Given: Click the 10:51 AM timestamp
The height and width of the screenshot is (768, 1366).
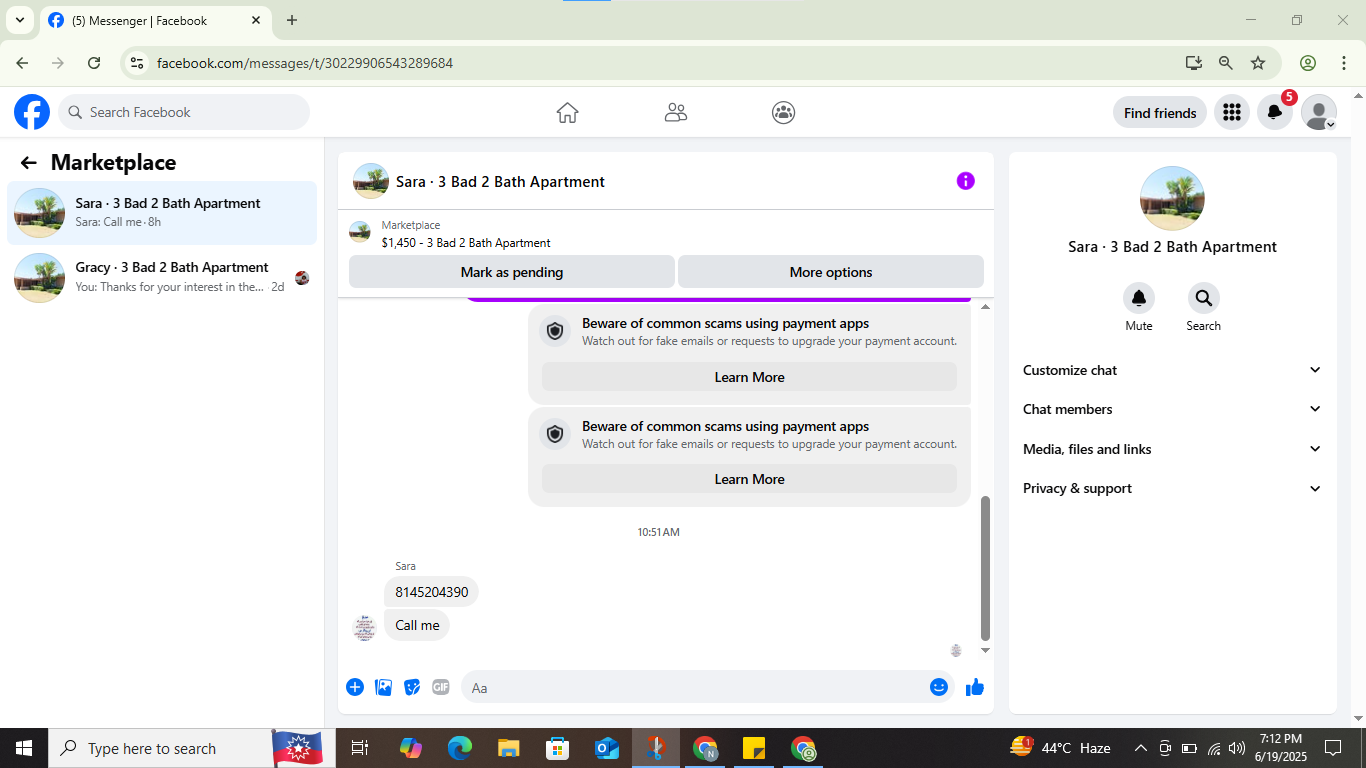Looking at the screenshot, I should (658, 532).
